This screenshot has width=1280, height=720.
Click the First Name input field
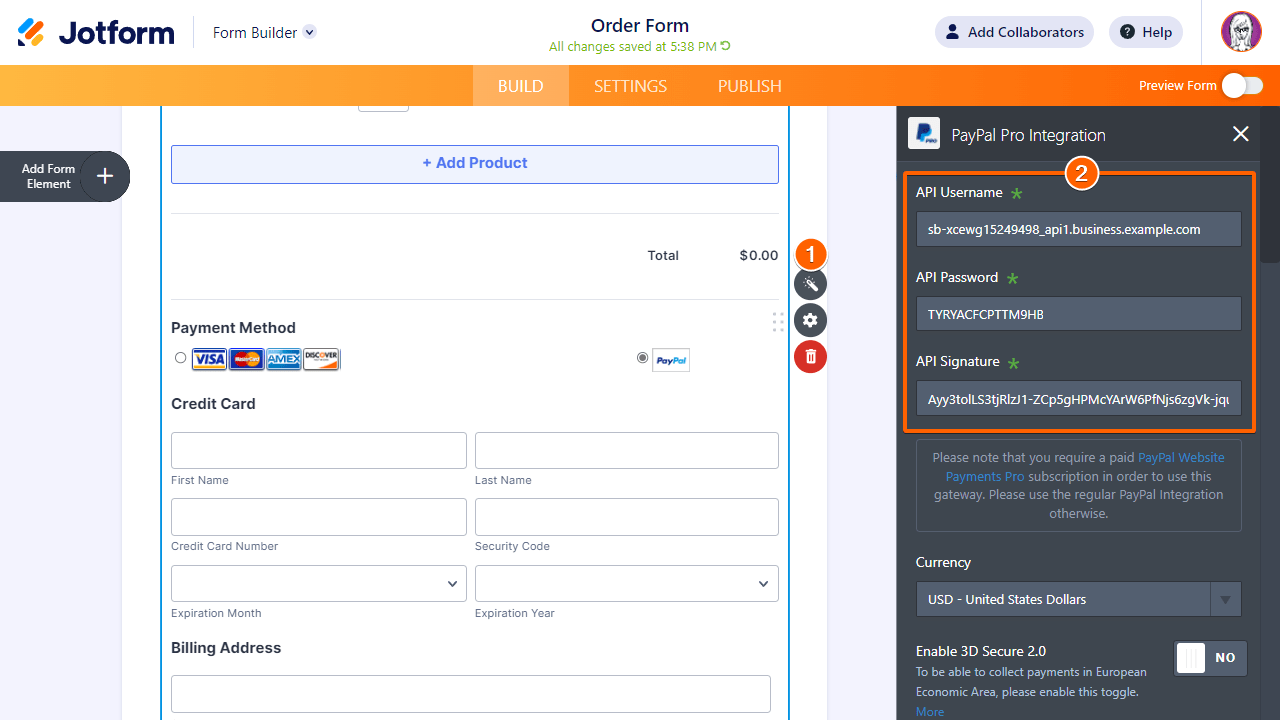point(319,450)
